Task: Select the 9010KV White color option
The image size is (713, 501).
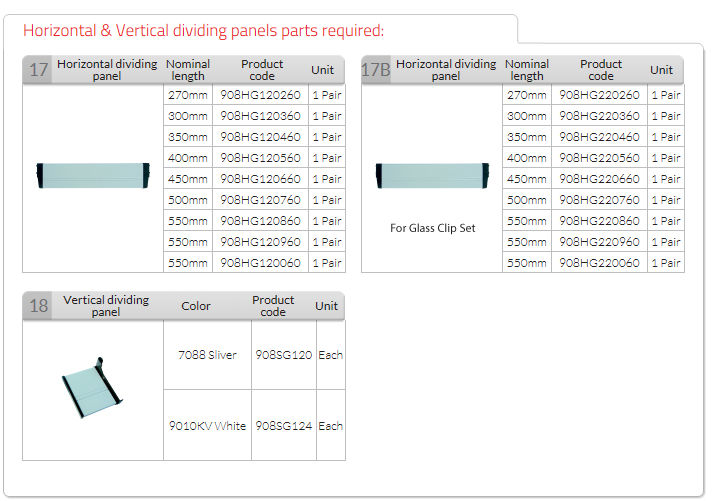Action: click(x=207, y=426)
